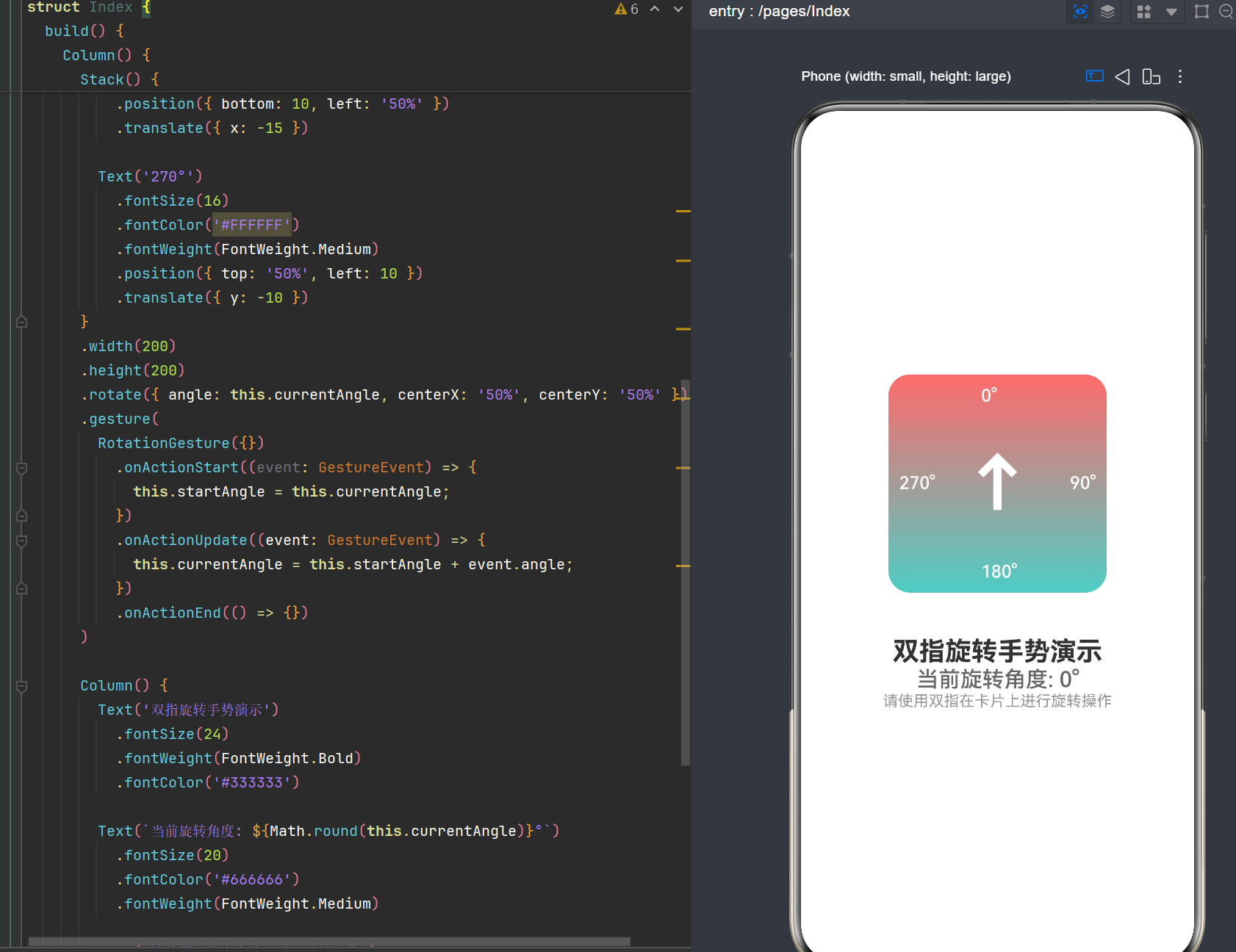Go to previous highlighted problem arrow
Viewport: 1236px width, 952px height.
[655, 9]
